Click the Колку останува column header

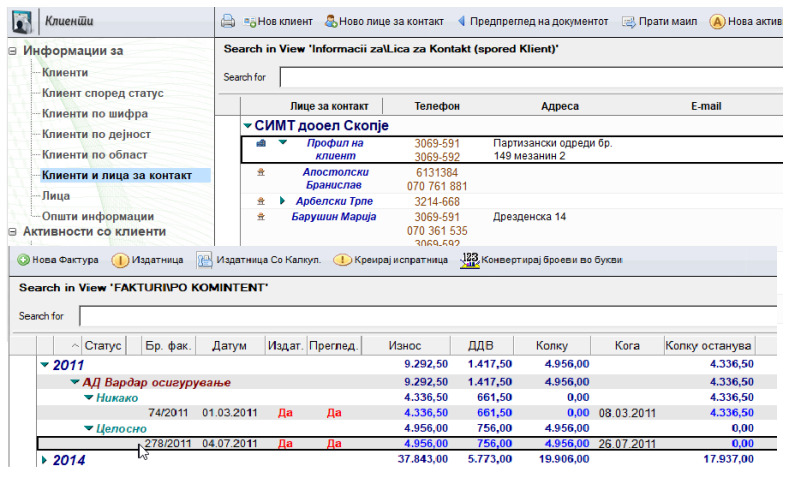708,345
